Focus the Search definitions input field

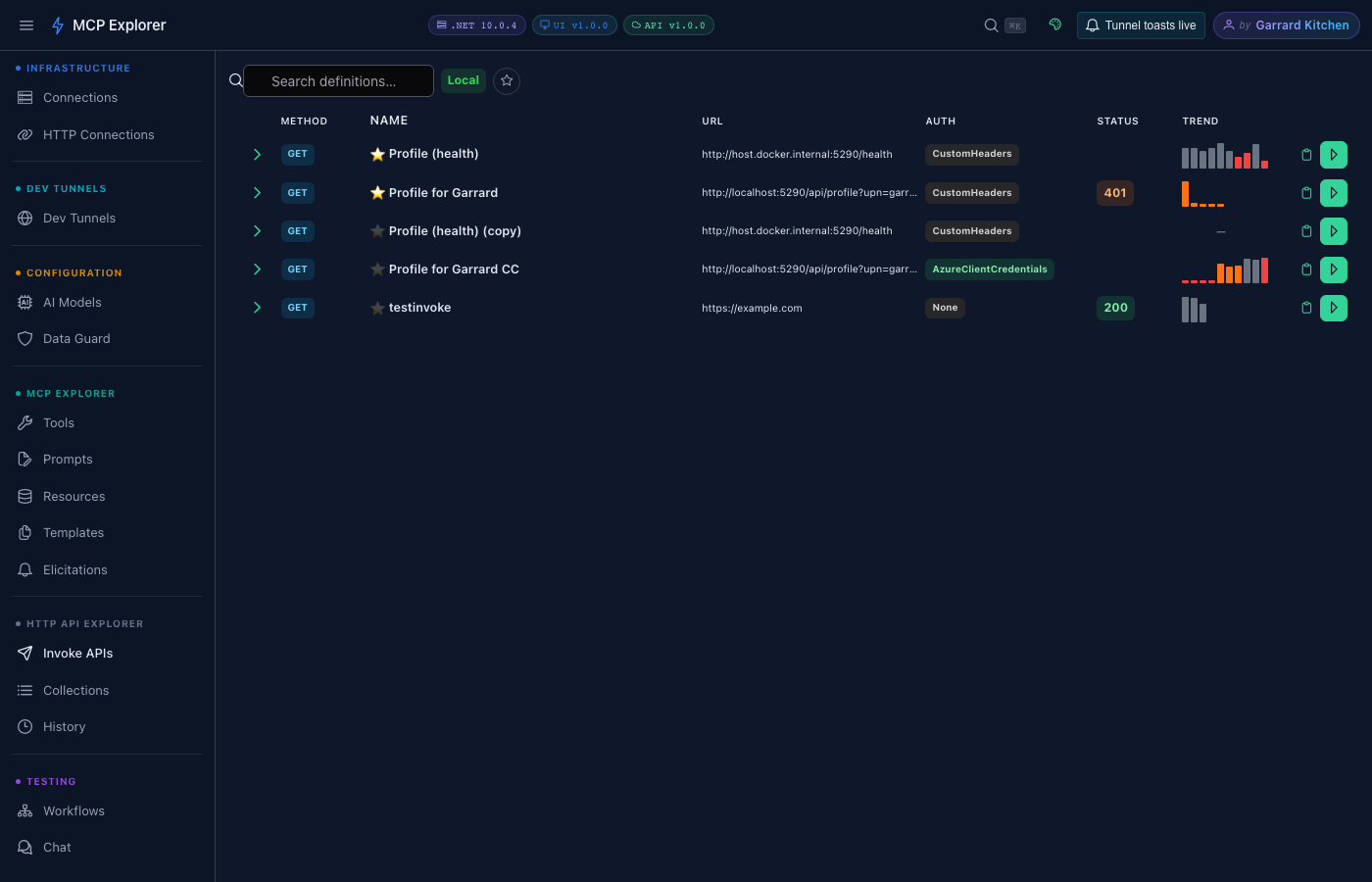coord(338,81)
